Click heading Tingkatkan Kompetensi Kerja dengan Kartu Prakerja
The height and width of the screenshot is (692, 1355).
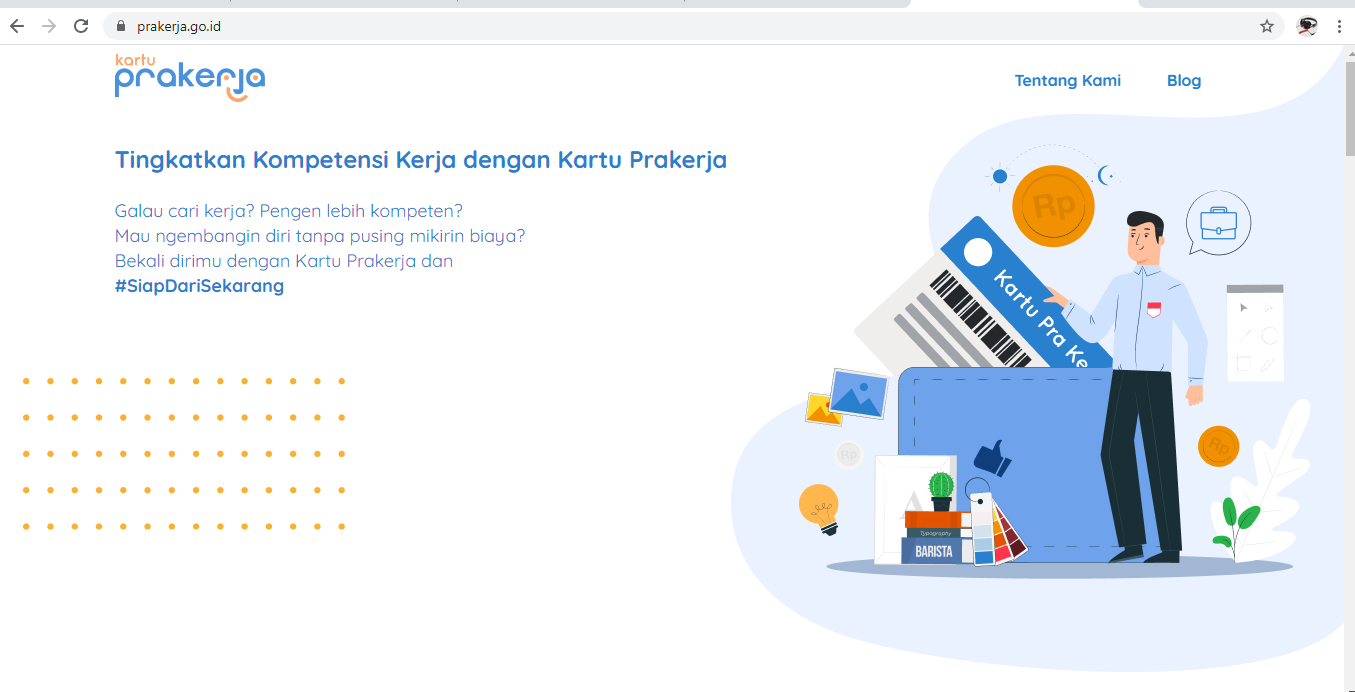(421, 160)
